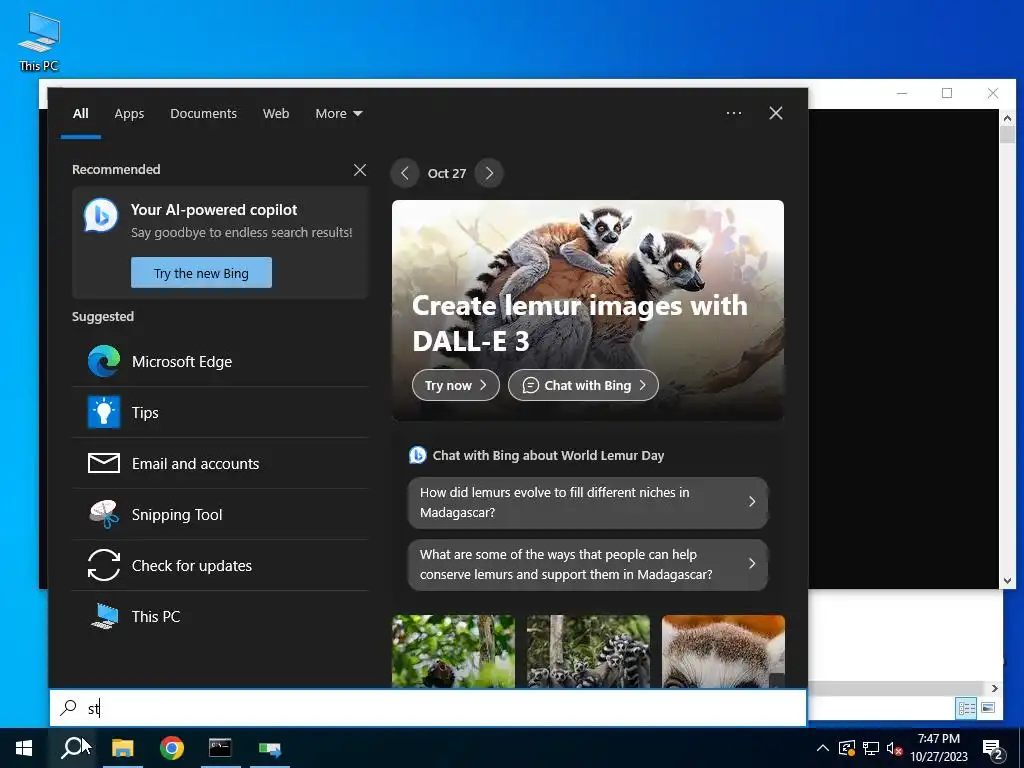This screenshot has height=768, width=1024.
Task: Click Chat with Bing button
Action: click(583, 385)
